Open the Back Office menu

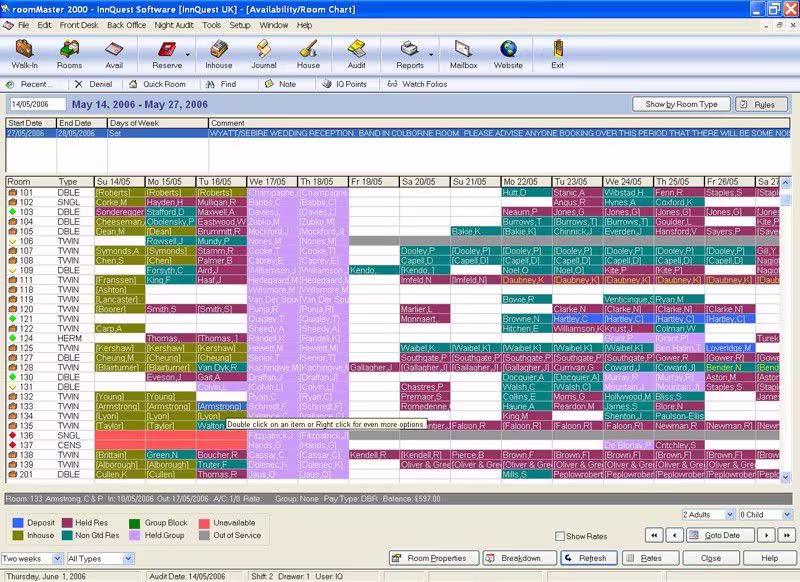coord(127,25)
